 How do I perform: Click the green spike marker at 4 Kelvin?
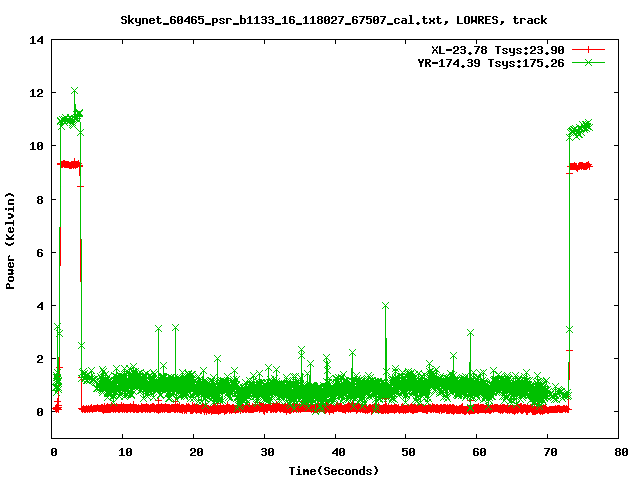pyautogui.click(x=385, y=305)
